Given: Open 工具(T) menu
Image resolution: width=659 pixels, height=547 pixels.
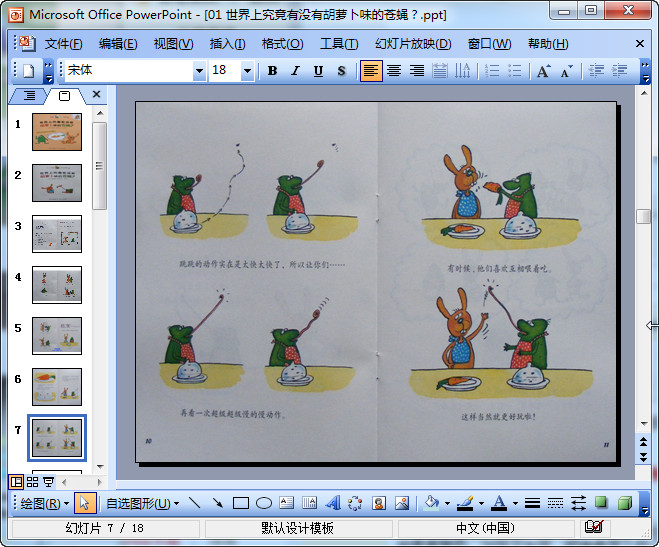Looking at the screenshot, I should [x=339, y=44].
